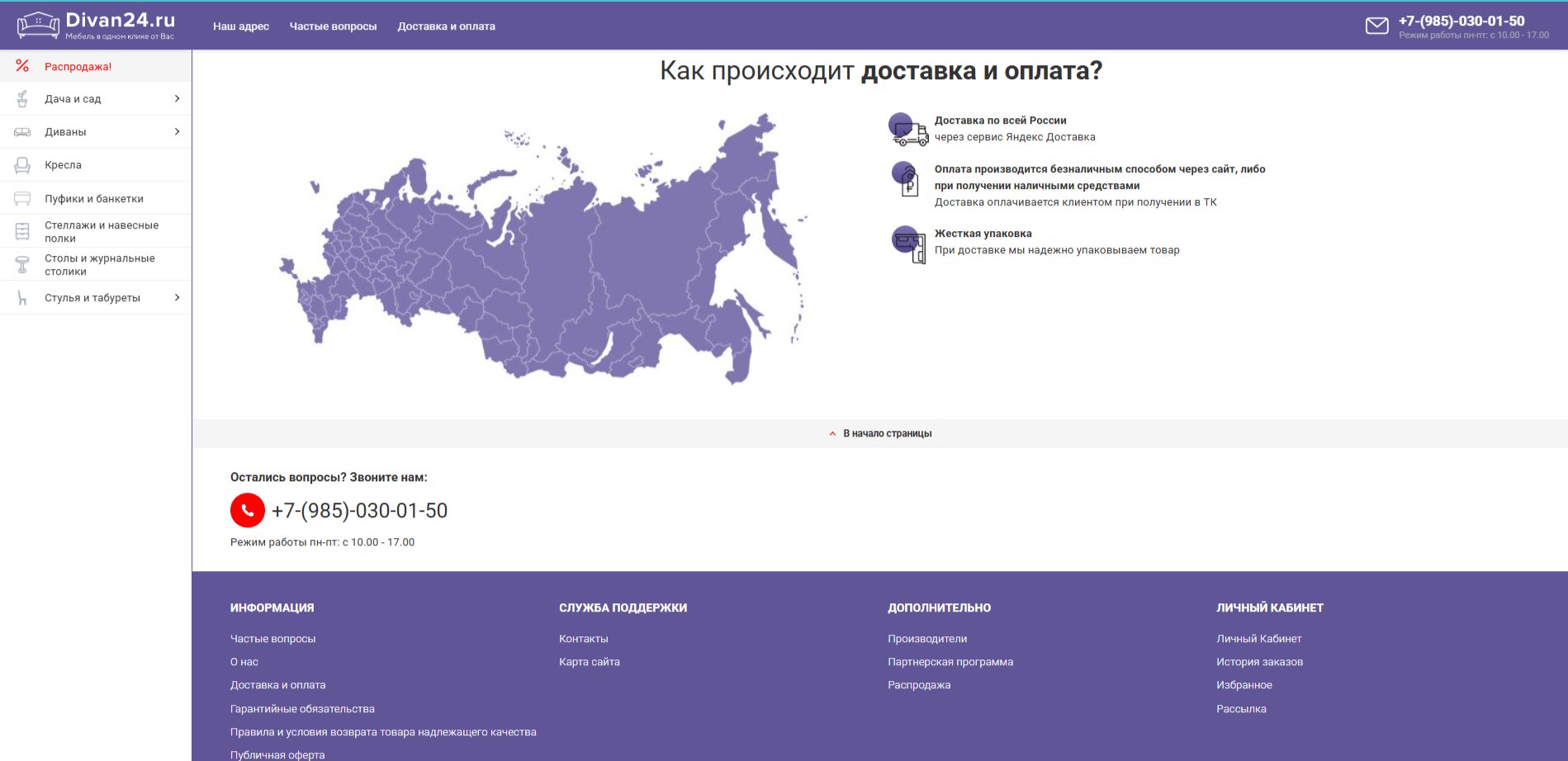
Task: Open the Наш адрес menu item
Action: tap(241, 26)
